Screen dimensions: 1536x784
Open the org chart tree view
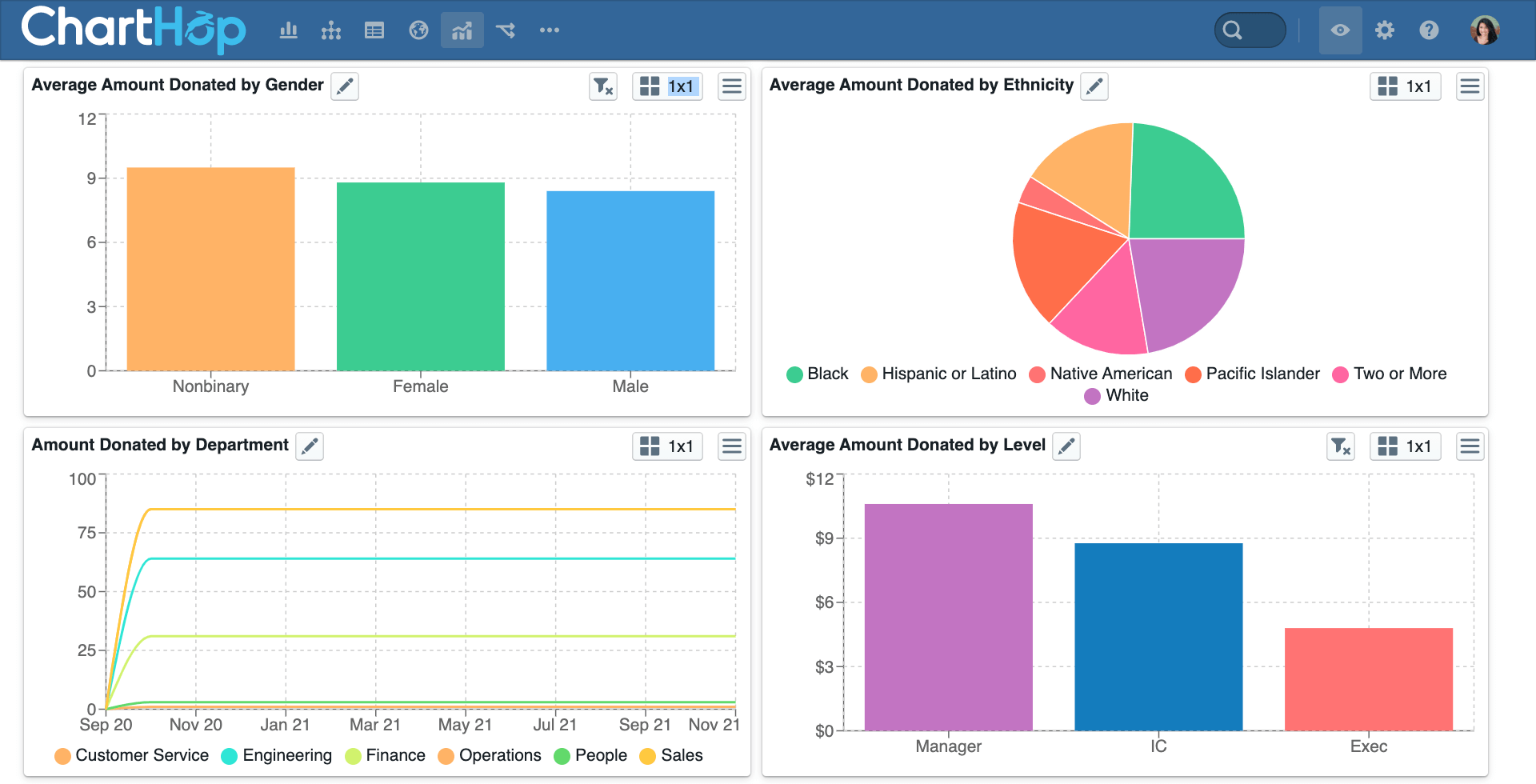(331, 30)
